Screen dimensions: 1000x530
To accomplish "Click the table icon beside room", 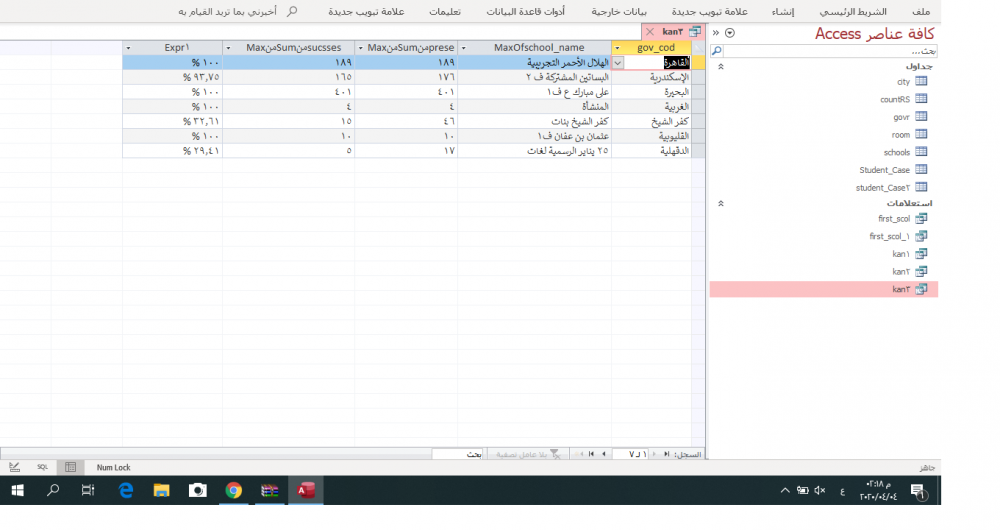I will coord(921,135).
